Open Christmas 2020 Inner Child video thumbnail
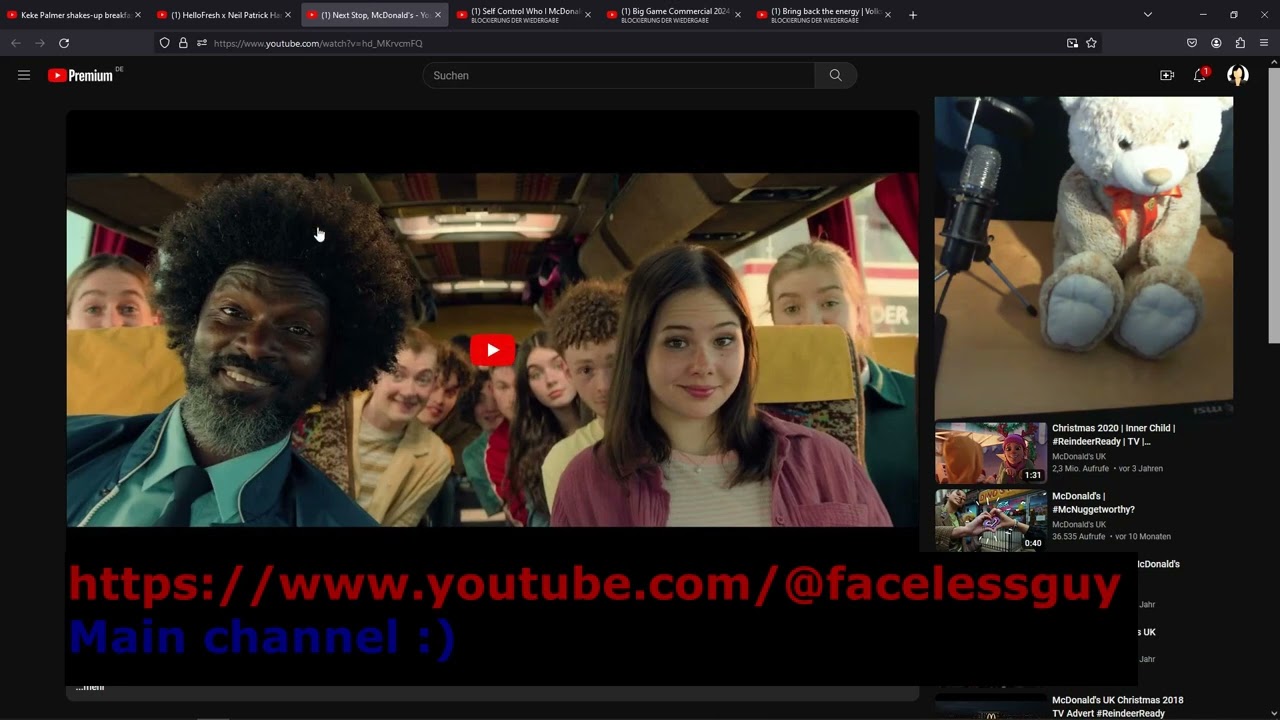 point(990,453)
